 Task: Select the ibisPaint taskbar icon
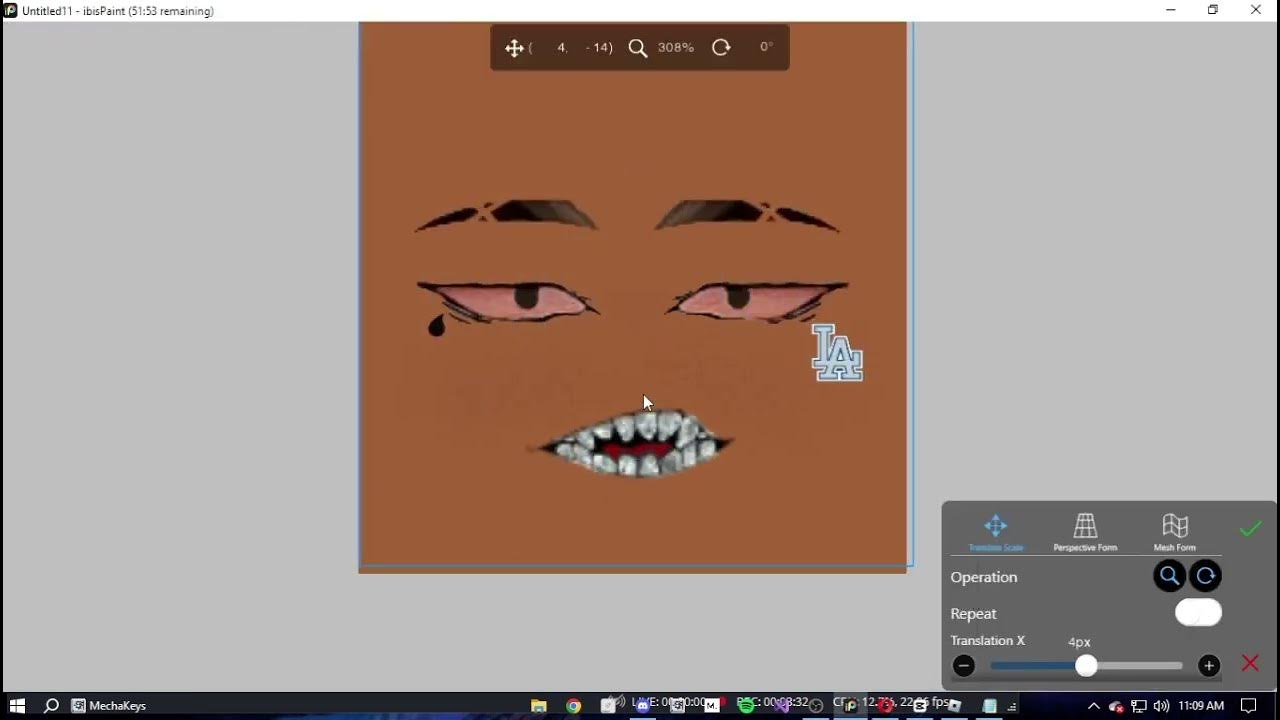click(851, 705)
